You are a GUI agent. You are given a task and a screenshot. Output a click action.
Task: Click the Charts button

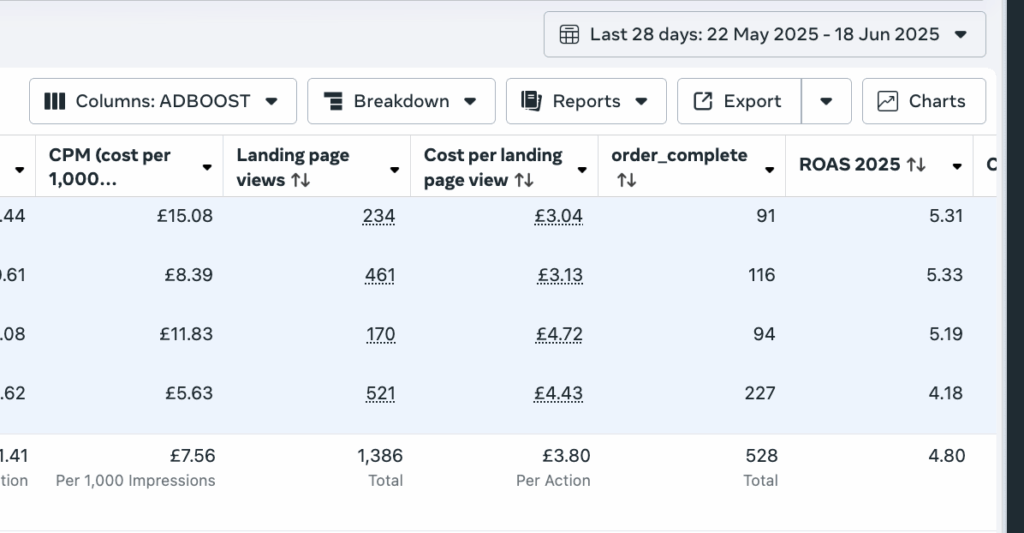click(923, 101)
